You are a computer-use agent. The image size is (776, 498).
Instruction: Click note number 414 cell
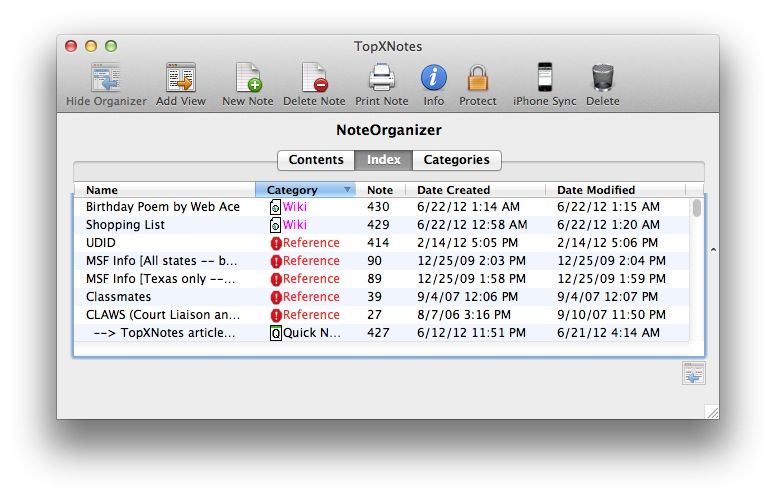point(378,243)
